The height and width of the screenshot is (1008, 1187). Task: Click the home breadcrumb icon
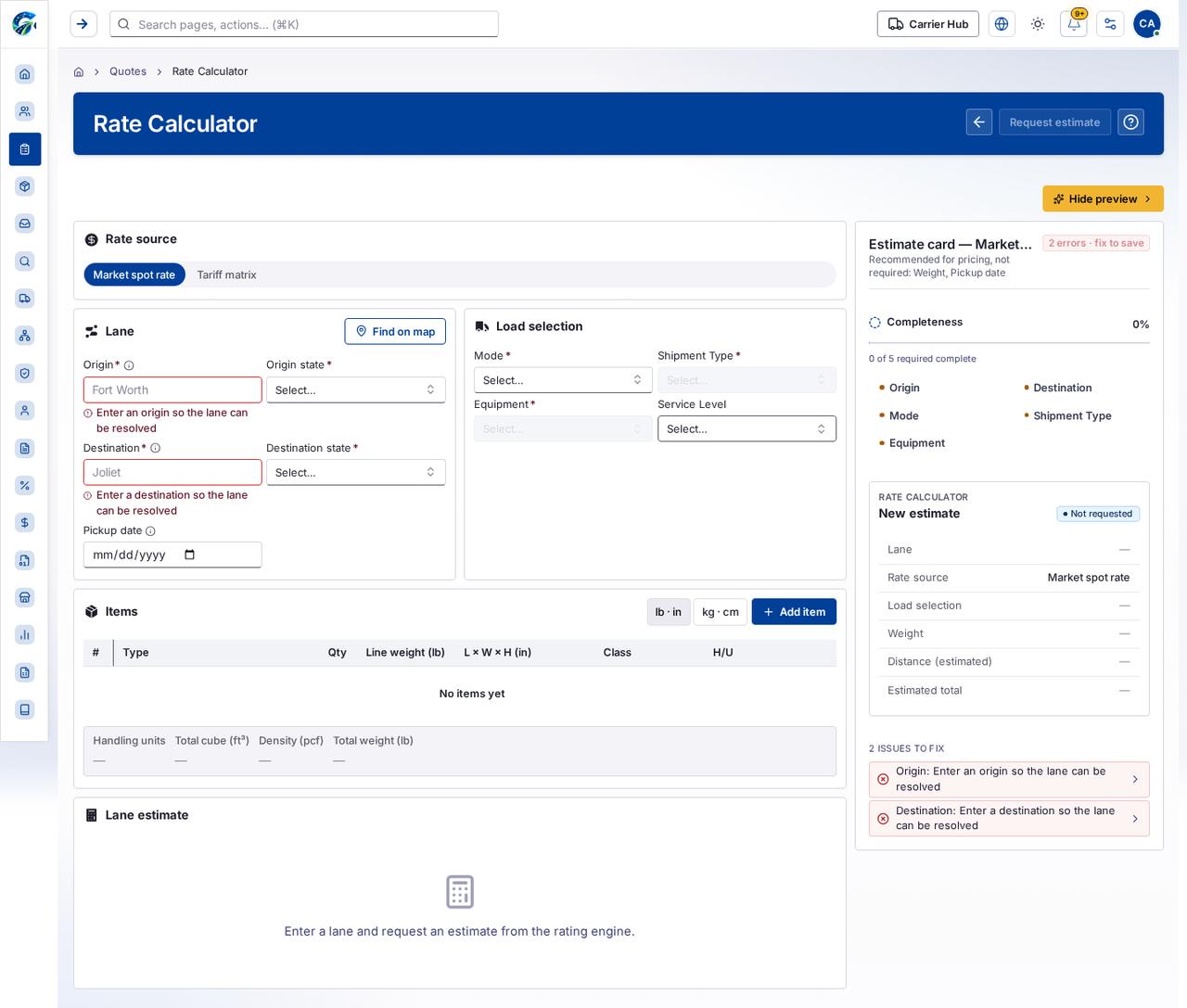click(x=79, y=71)
